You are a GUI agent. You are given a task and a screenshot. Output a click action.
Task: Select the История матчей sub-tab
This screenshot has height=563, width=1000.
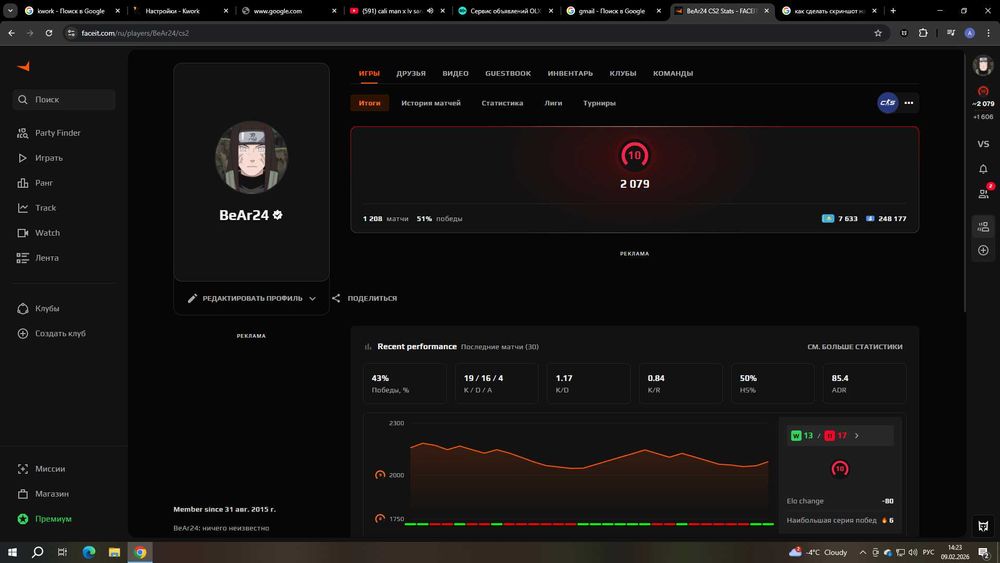[x=430, y=103]
